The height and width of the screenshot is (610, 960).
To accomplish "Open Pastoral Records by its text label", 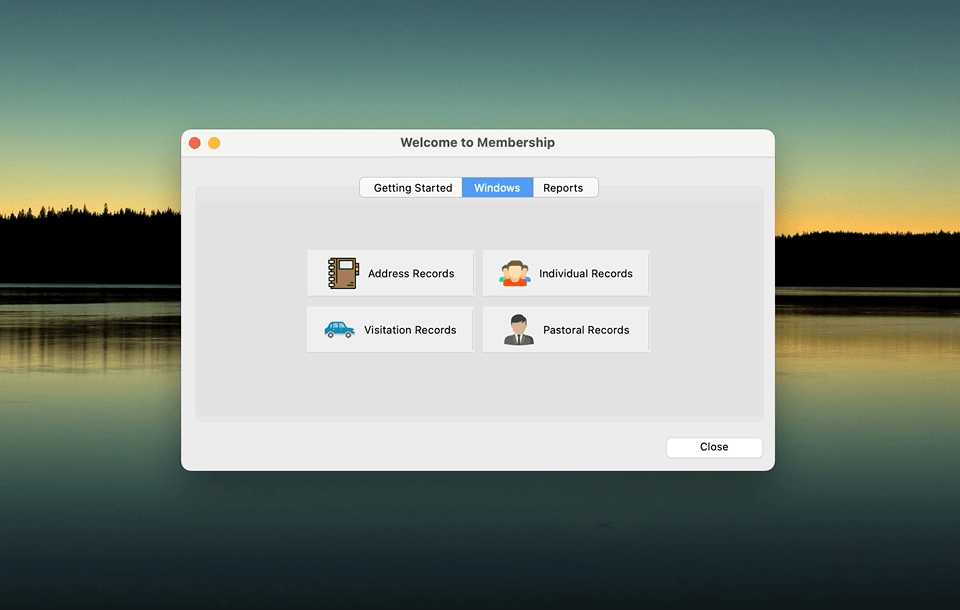I will point(586,330).
